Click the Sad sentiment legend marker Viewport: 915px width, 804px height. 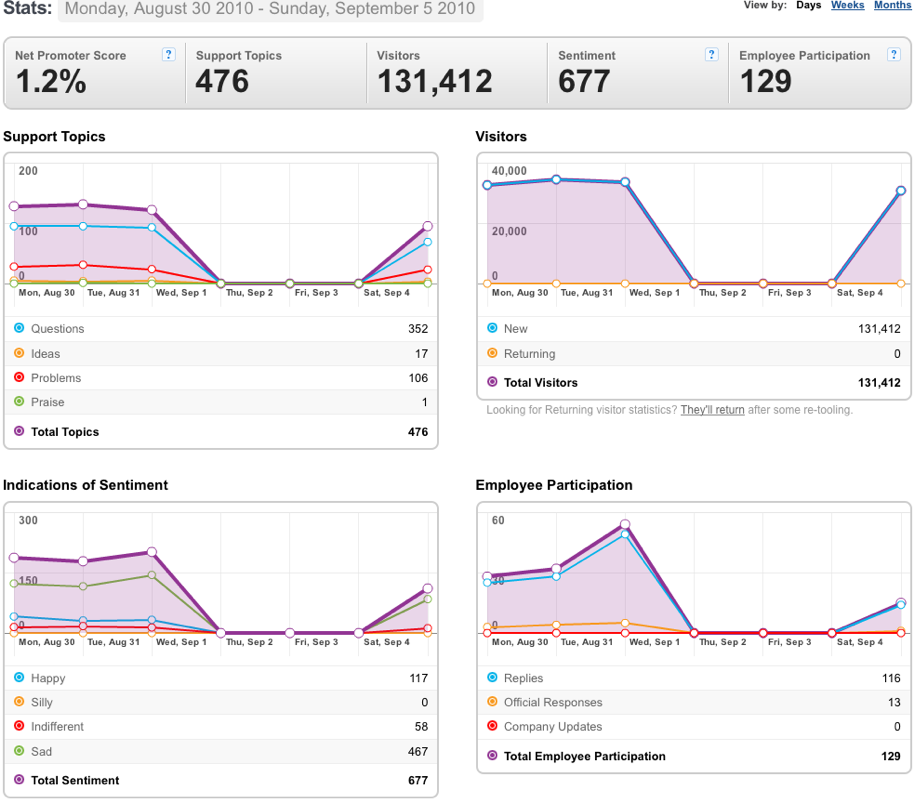19,751
